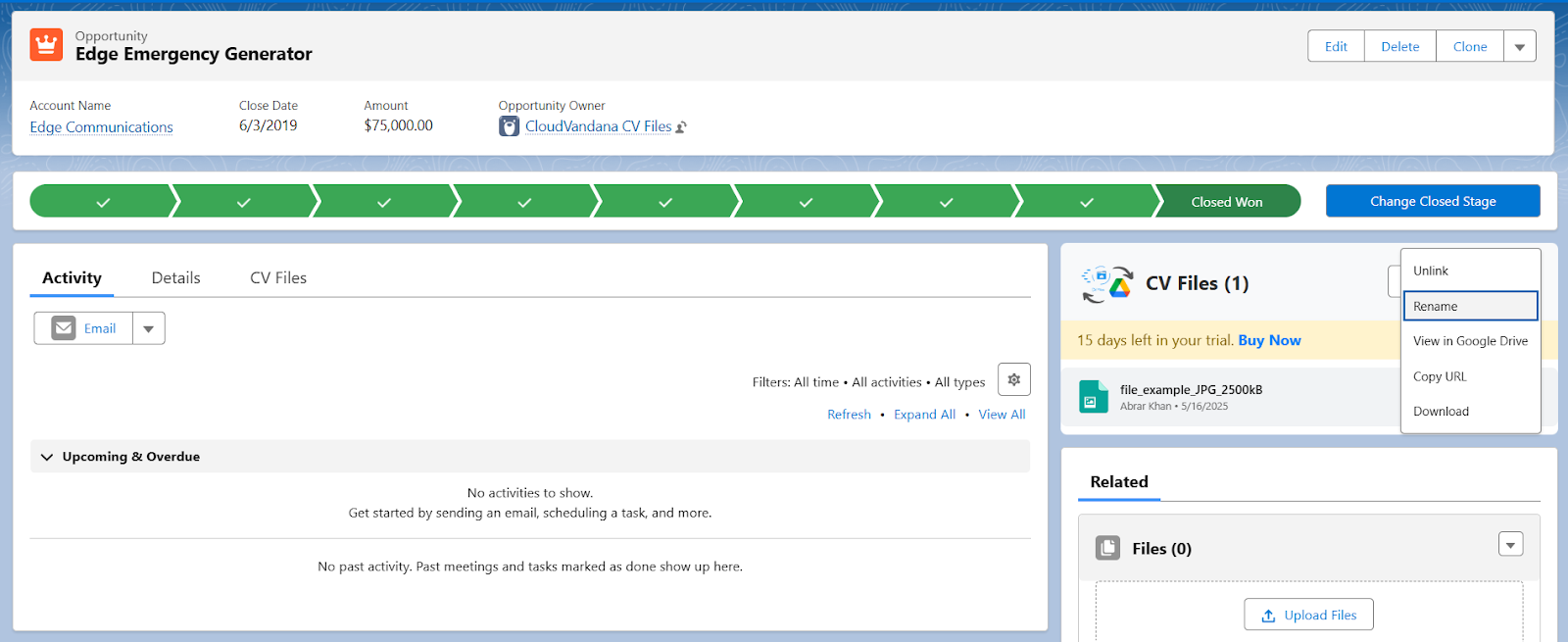Click the orange Opportunity crown icon
The height and width of the screenshot is (642, 1568).
46,45
